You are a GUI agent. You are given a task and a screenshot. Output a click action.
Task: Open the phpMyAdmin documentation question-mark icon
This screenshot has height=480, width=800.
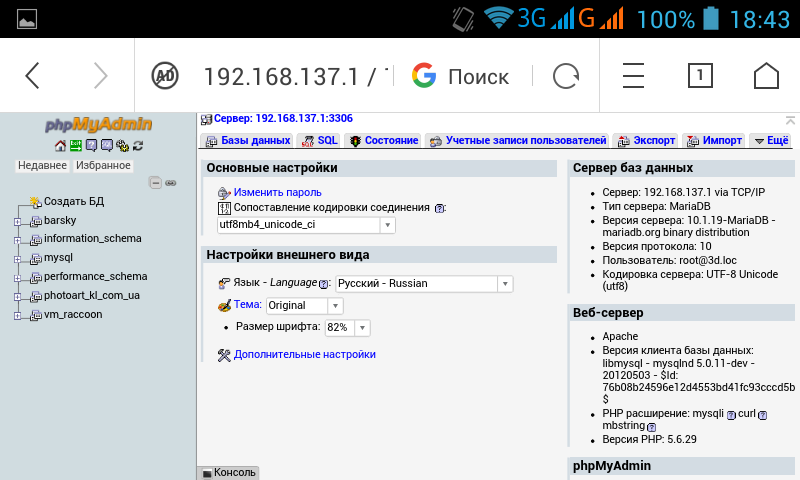(91, 146)
